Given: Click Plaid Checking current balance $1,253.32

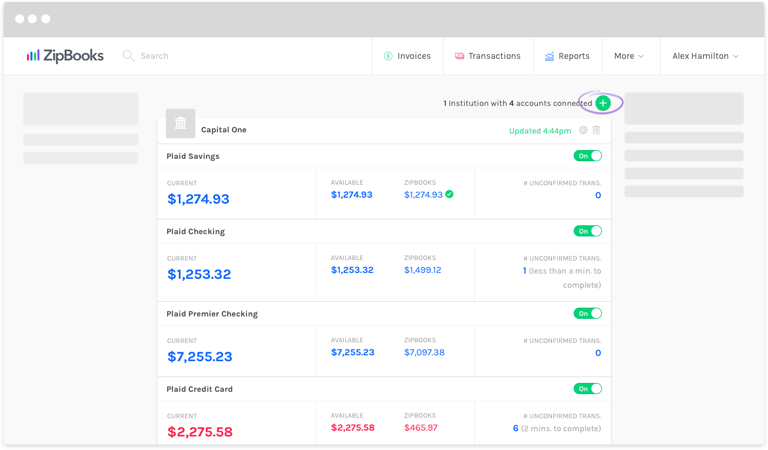Looking at the screenshot, I should pyautogui.click(x=199, y=274).
